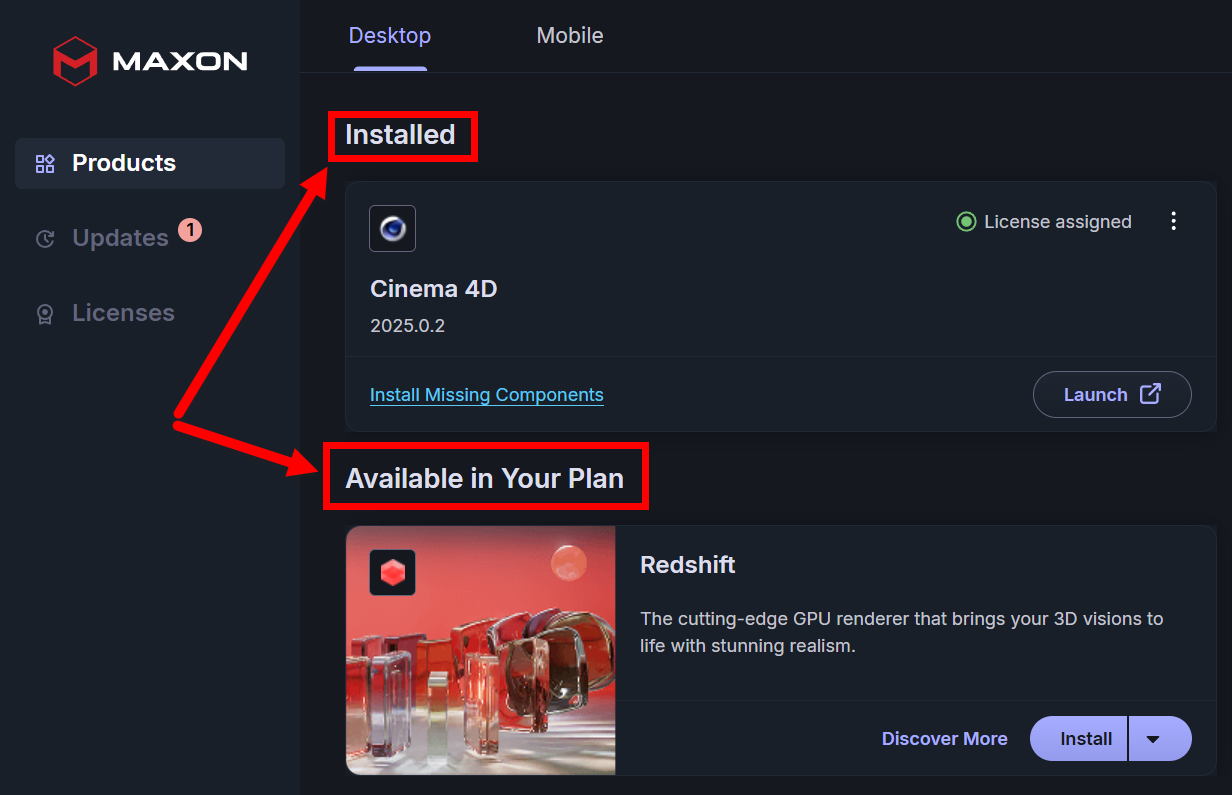Install Redshift
1232x795 pixels.
point(1085,739)
